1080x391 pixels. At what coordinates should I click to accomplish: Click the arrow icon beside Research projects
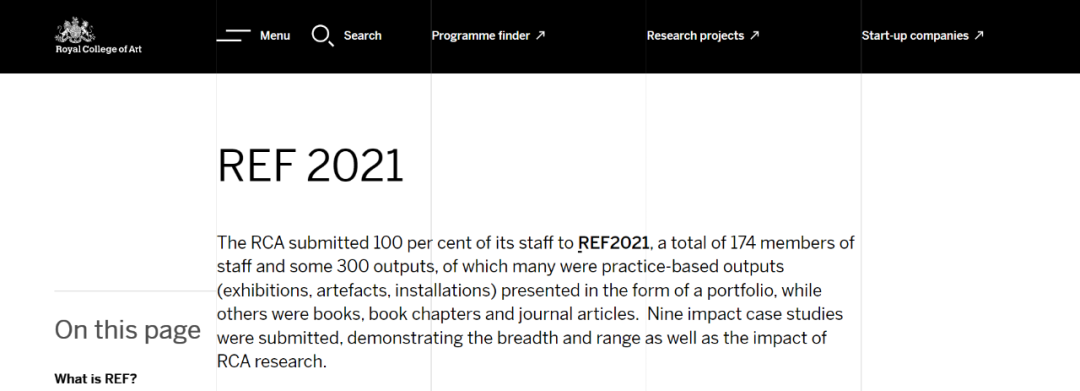click(x=754, y=35)
